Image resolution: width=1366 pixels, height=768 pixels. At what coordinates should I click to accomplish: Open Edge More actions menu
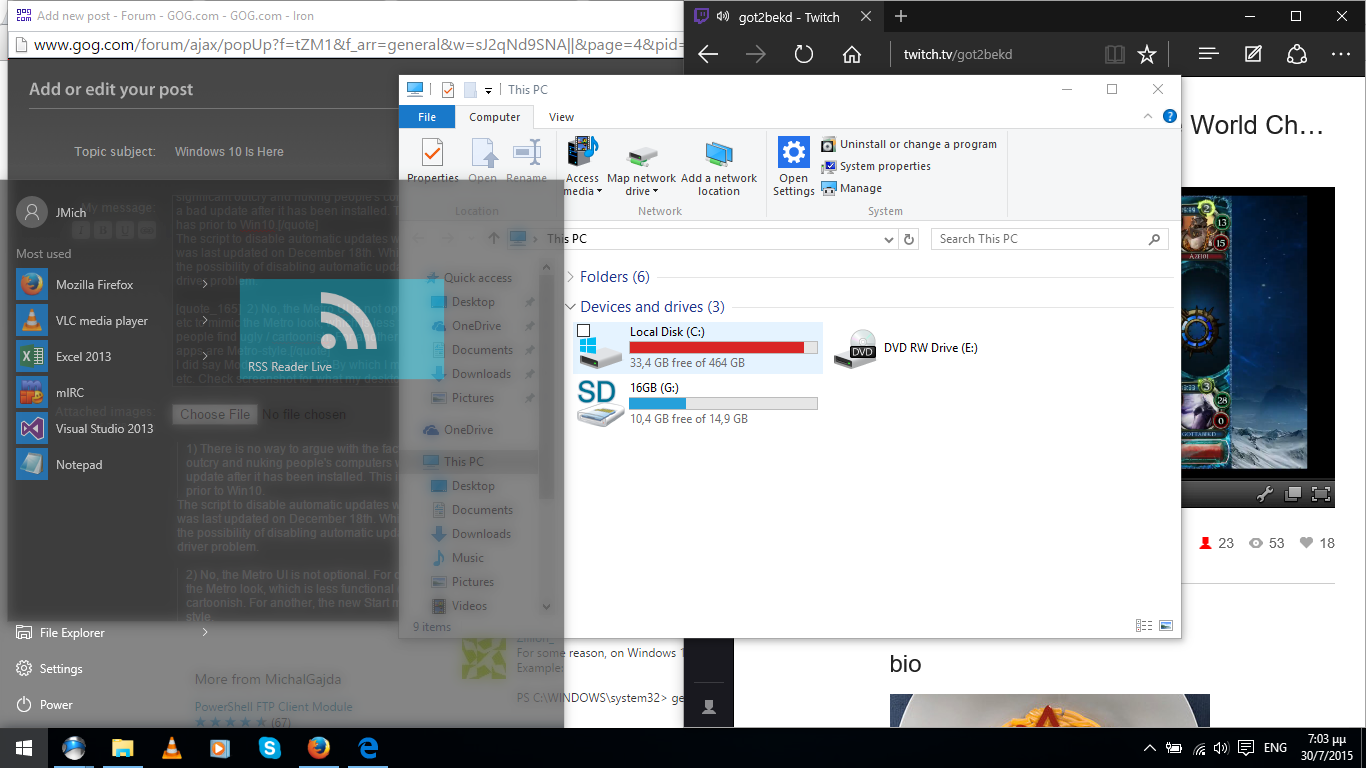(1342, 54)
